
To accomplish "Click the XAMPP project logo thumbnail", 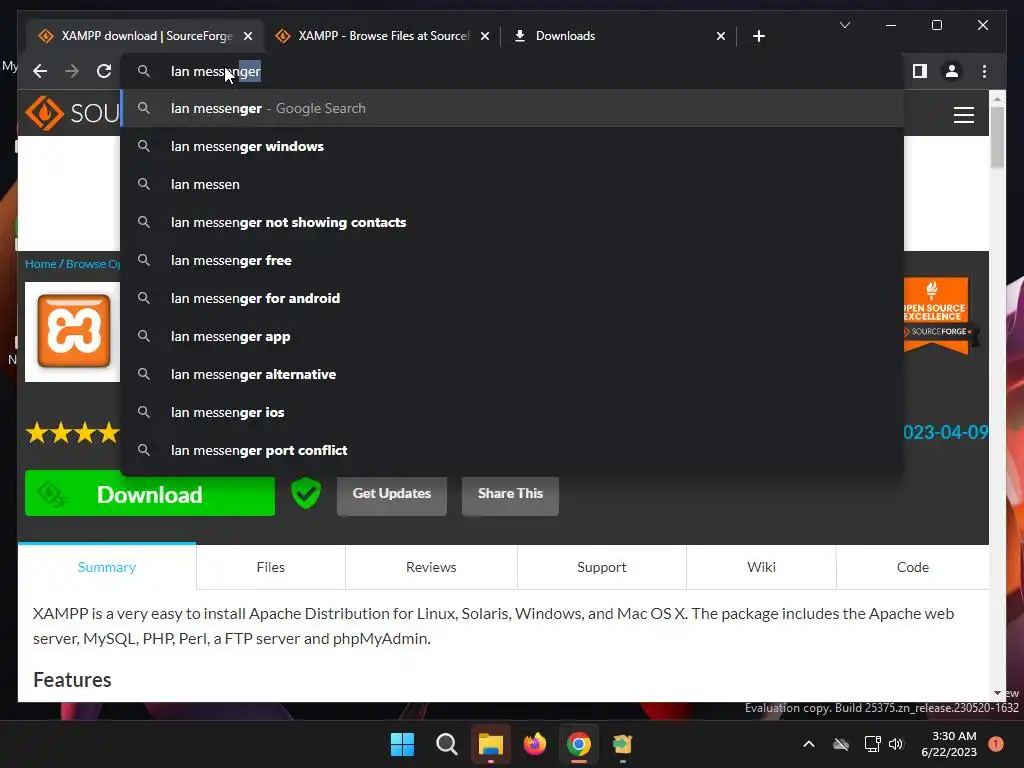I will (72, 332).
